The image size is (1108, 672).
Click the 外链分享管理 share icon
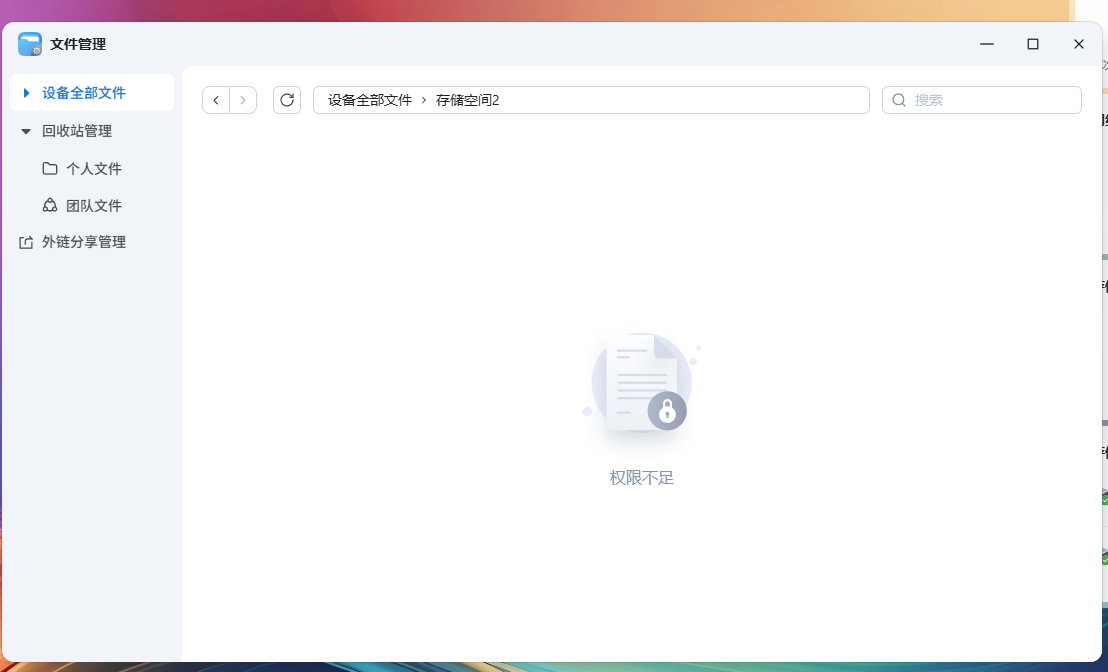tap(26, 242)
